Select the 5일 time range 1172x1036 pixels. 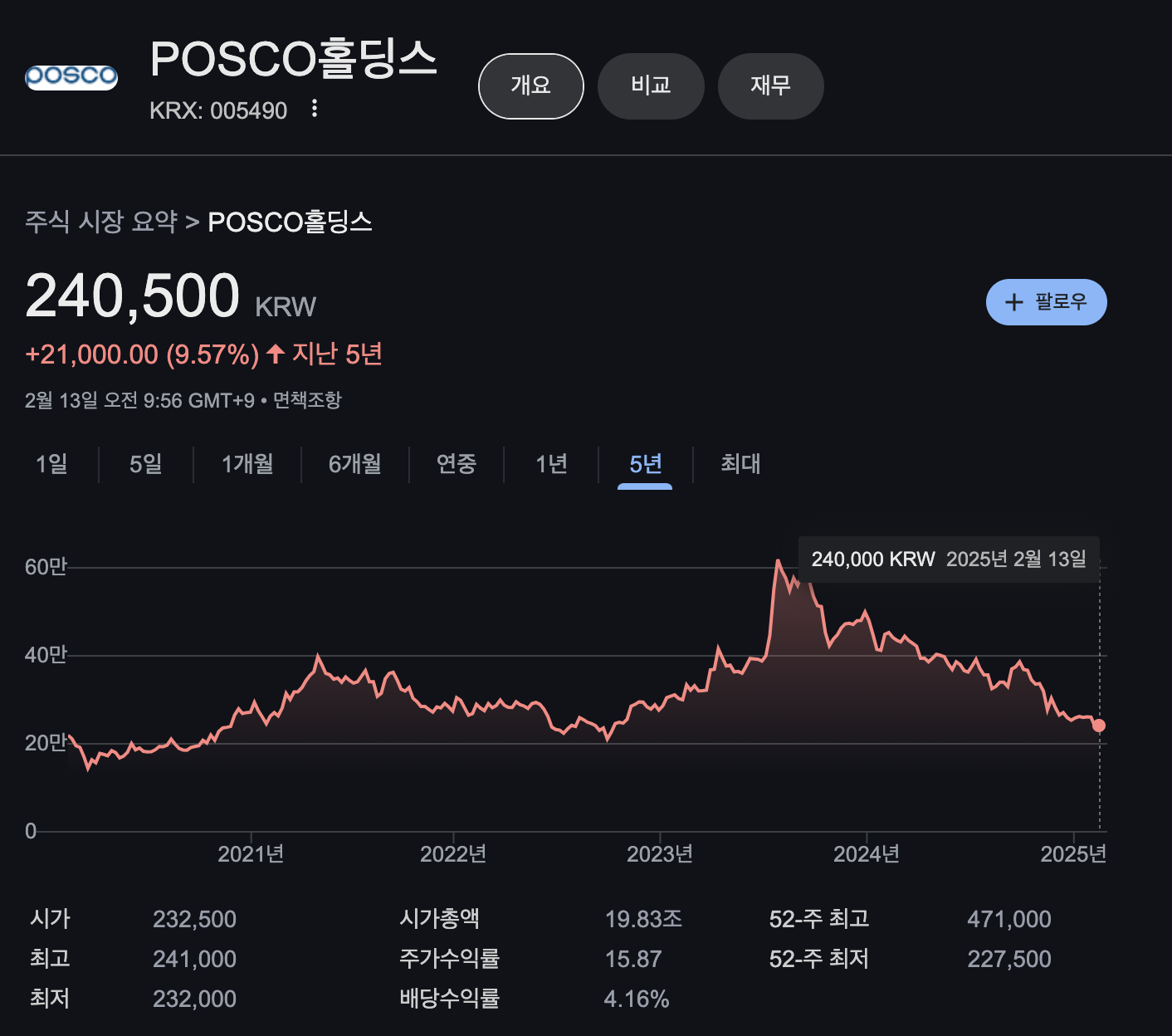click(x=146, y=464)
